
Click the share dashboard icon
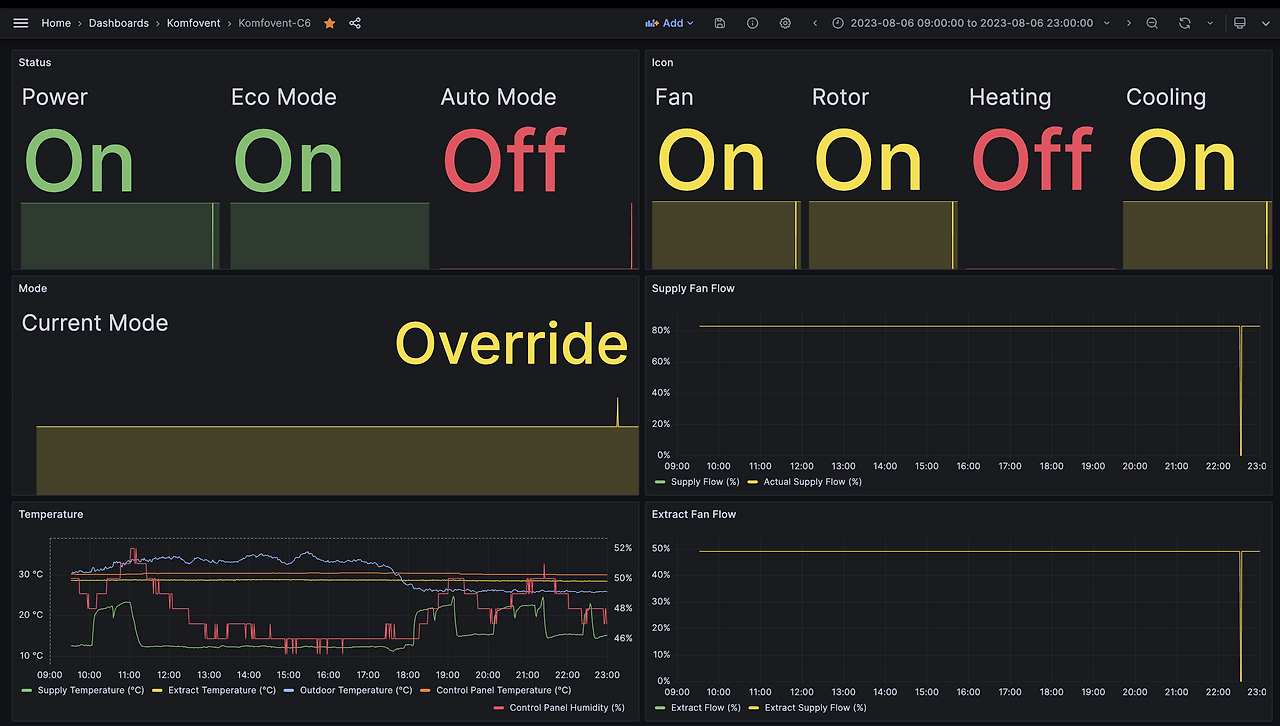coord(355,23)
